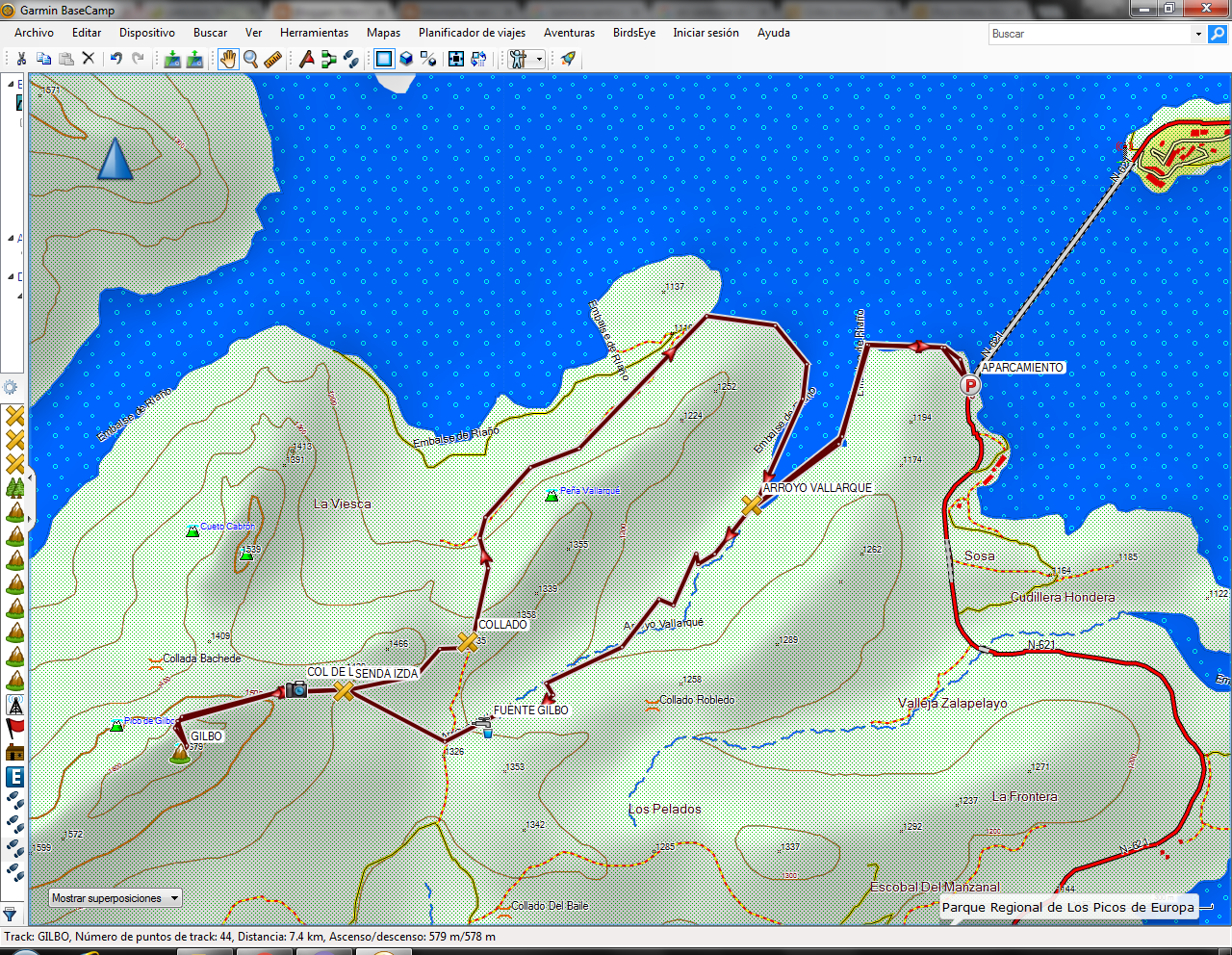Click inside the Buscar search field
The height and width of the screenshot is (955, 1232).
point(1091,34)
